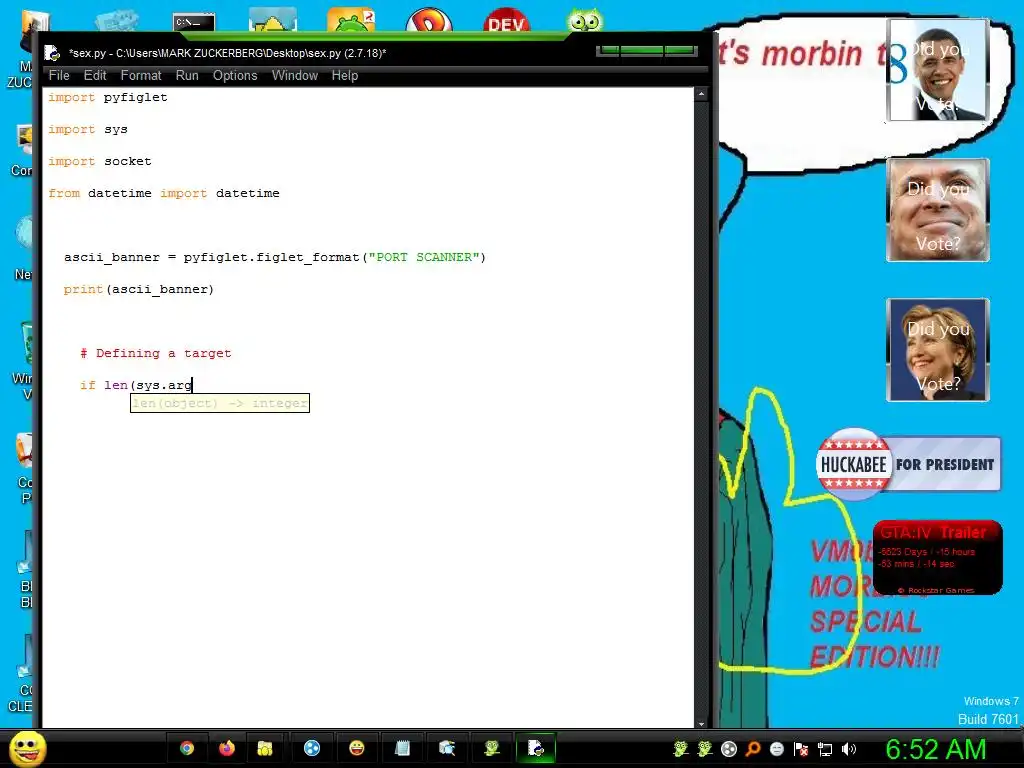1024x768 pixels.
Task: Click the IDLE Python icon in title bar
Action: (x=52, y=54)
